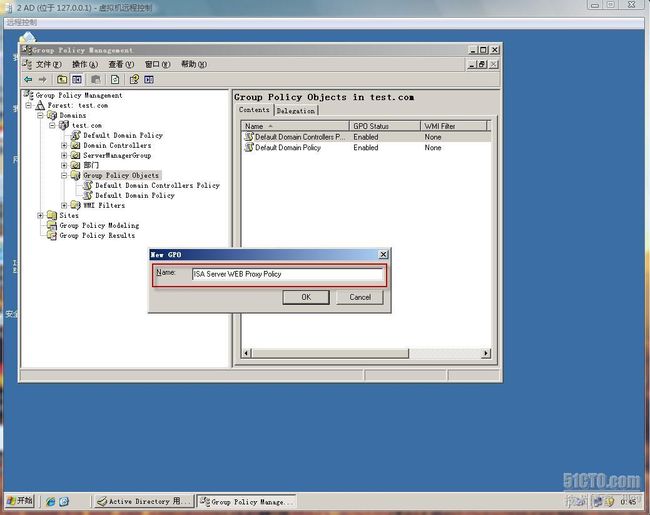650x515 pixels.
Task: Click None WMI filter of Default Domain Controllers row
Action: 433,136
